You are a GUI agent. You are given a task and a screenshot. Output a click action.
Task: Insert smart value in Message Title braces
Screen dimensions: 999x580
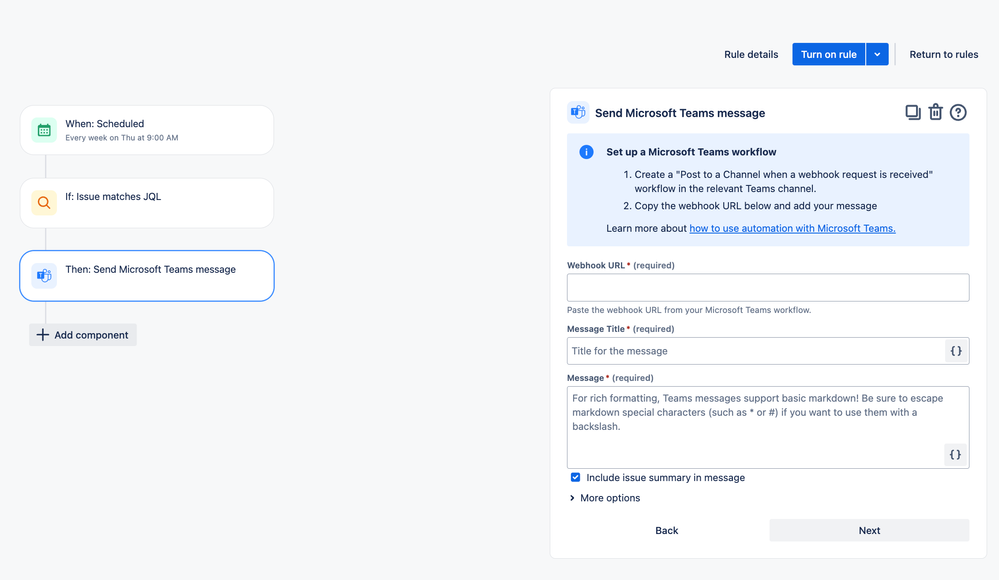(x=956, y=351)
